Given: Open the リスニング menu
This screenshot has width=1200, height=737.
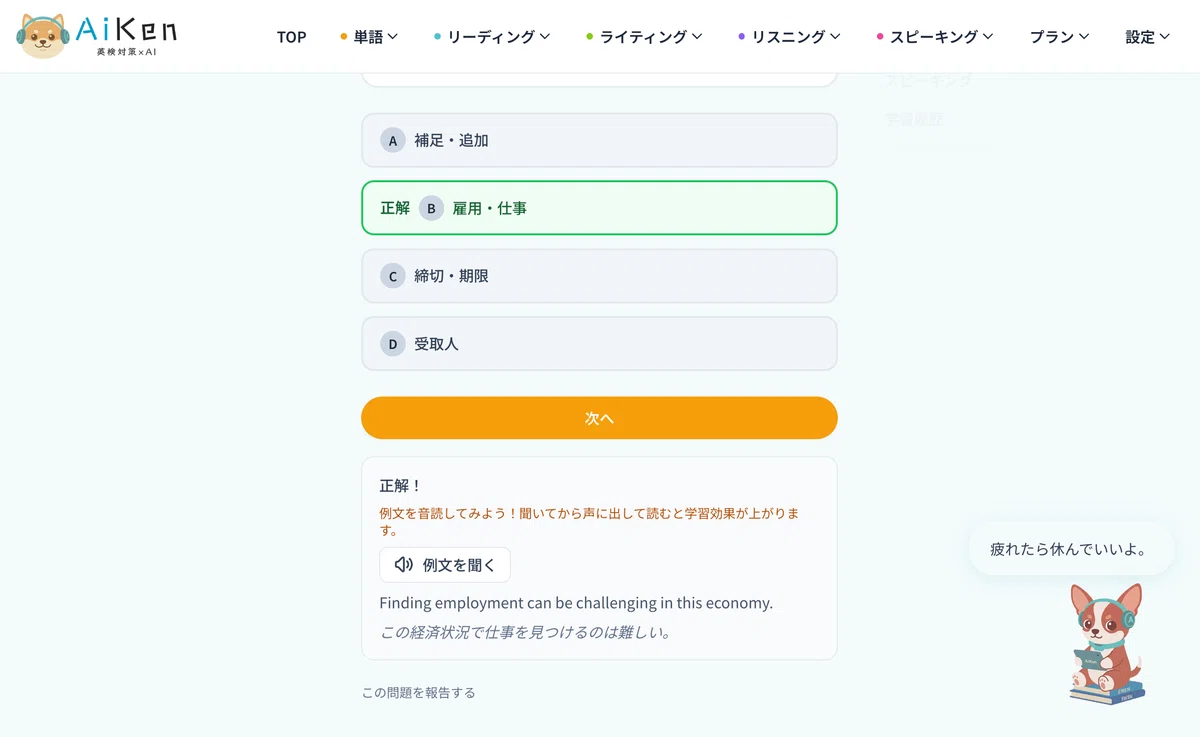Looking at the screenshot, I should click(x=789, y=36).
